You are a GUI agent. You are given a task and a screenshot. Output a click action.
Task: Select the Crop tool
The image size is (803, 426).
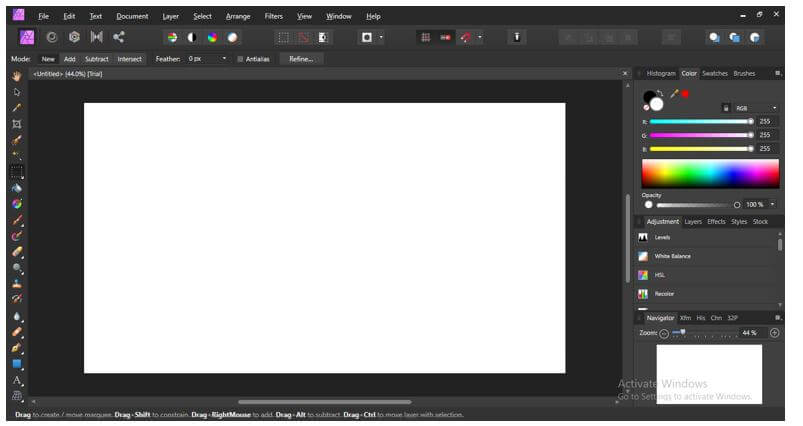(x=17, y=124)
